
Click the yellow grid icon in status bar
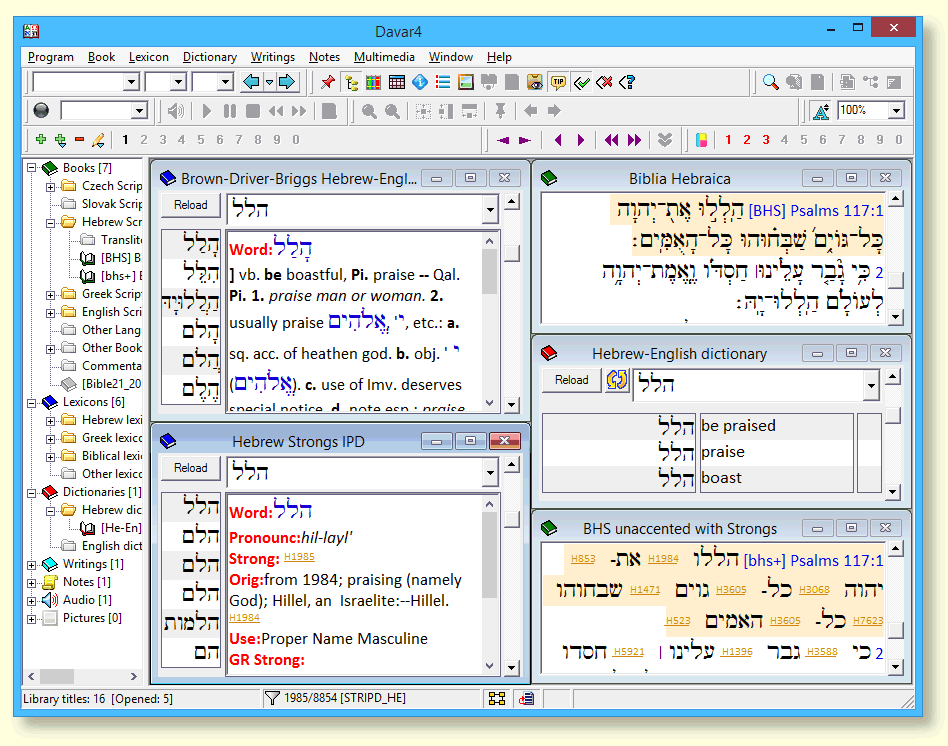pyautogui.click(x=497, y=699)
